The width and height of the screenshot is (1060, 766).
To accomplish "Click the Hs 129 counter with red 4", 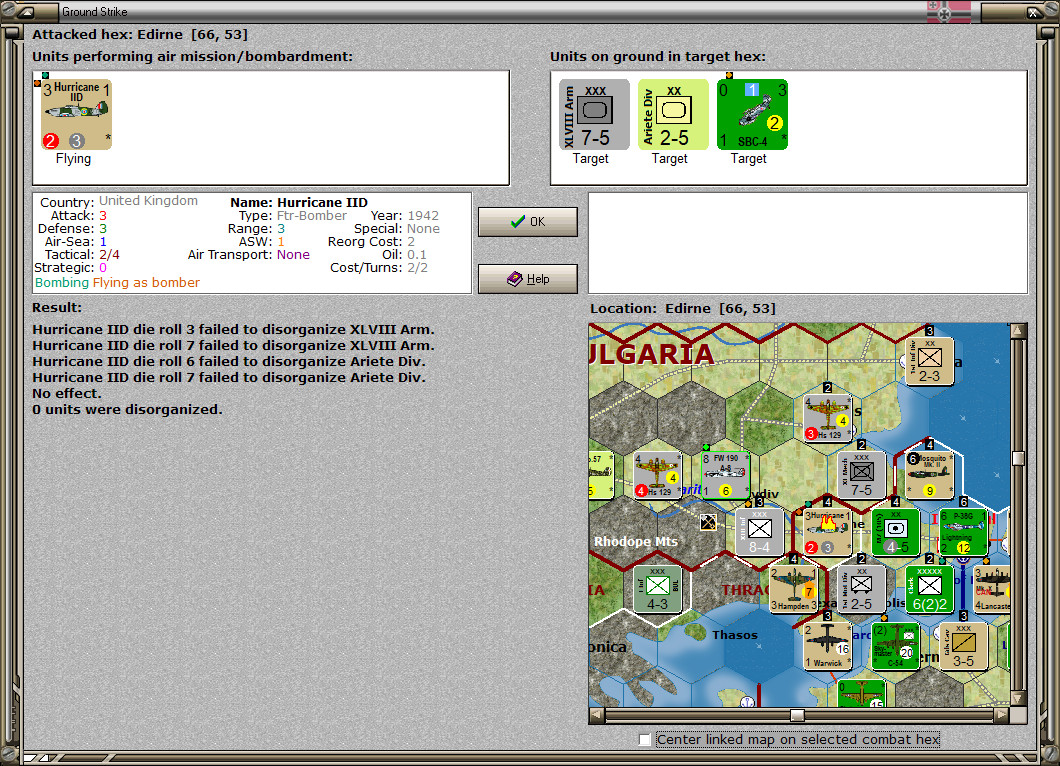I will 657,475.
